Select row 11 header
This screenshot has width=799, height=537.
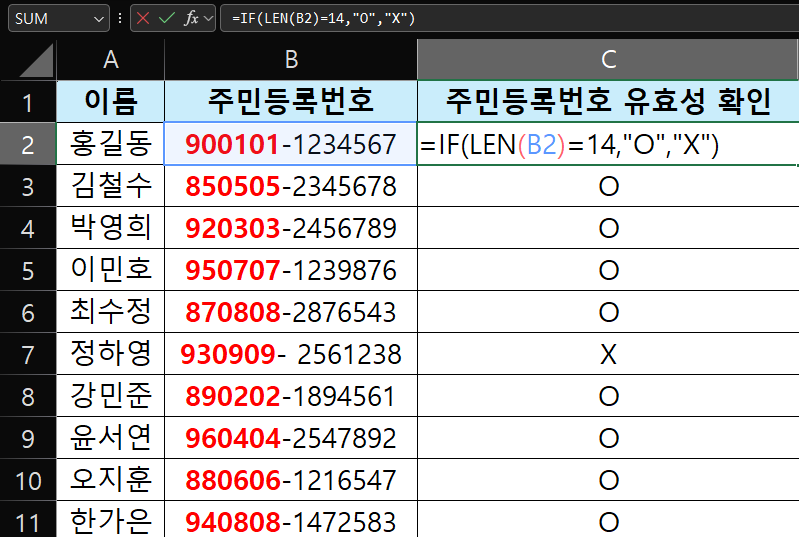(x=28, y=519)
